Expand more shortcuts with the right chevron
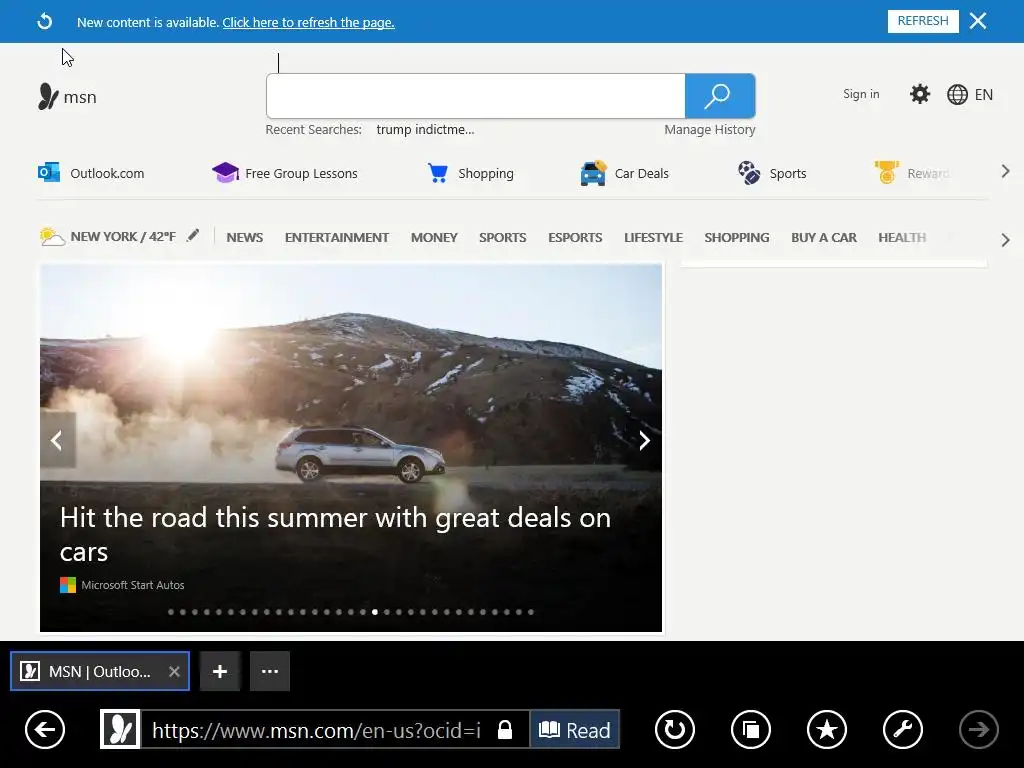The image size is (1024, 768). 1005,171
